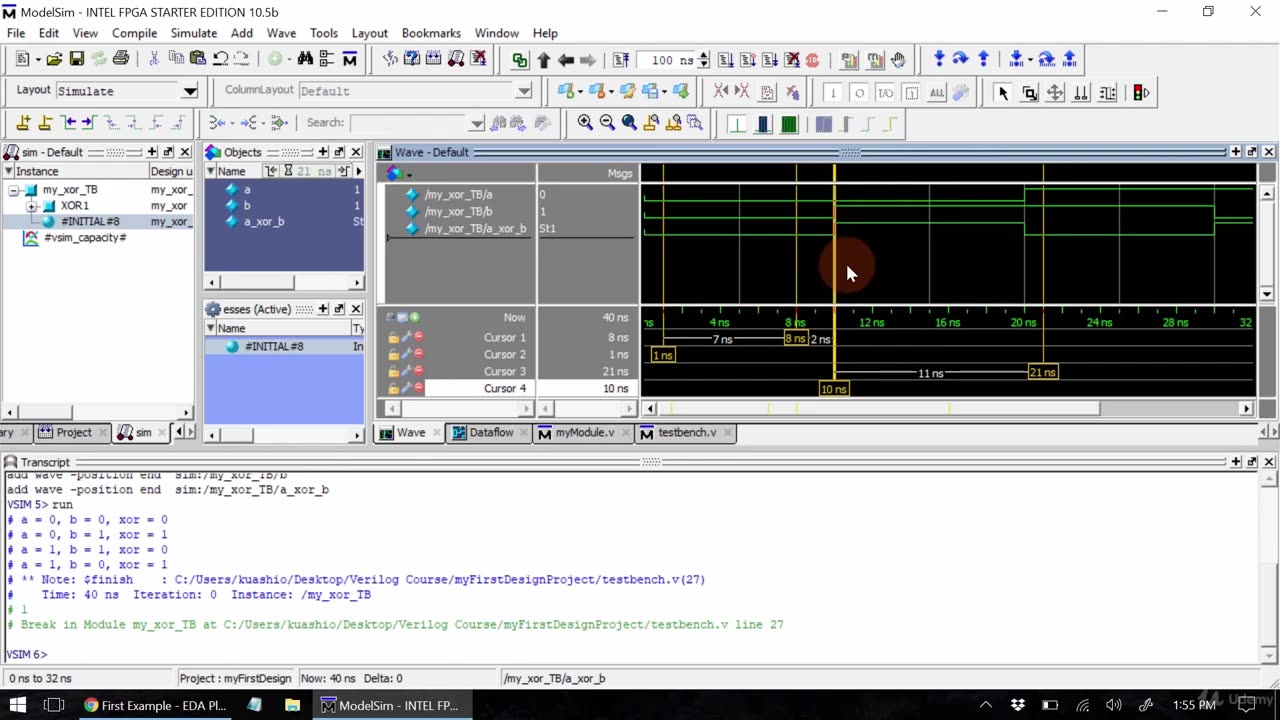Expand the XOR1 instance node

tap(32, 206)
